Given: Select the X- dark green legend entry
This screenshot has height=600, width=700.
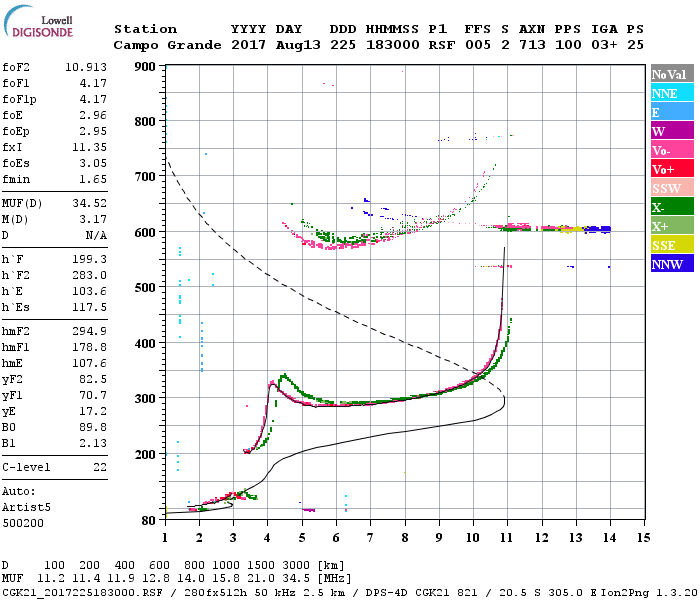Looking at the screenshot, I should point(672,207).
